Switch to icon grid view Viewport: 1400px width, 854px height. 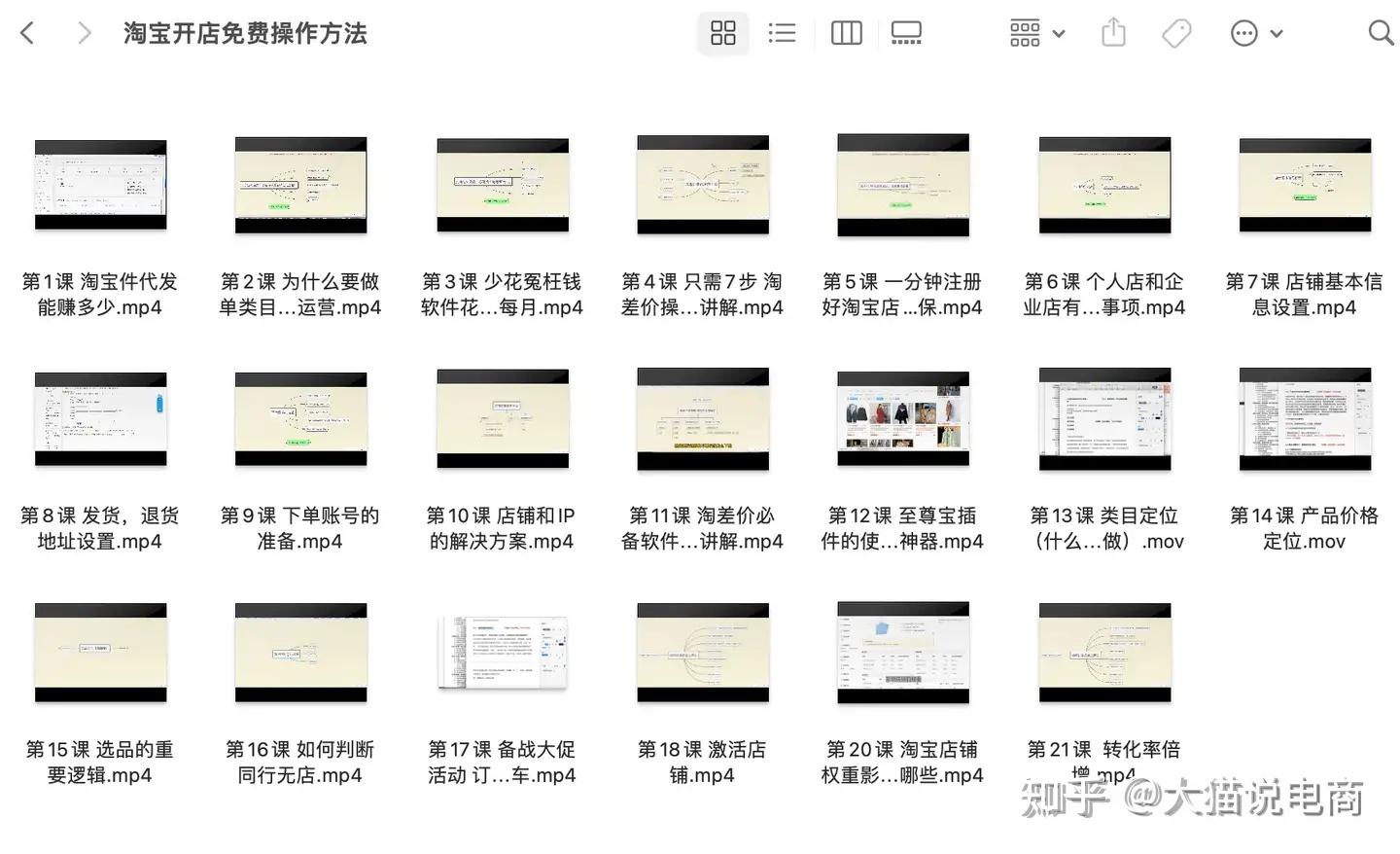[x=723, y=33]
